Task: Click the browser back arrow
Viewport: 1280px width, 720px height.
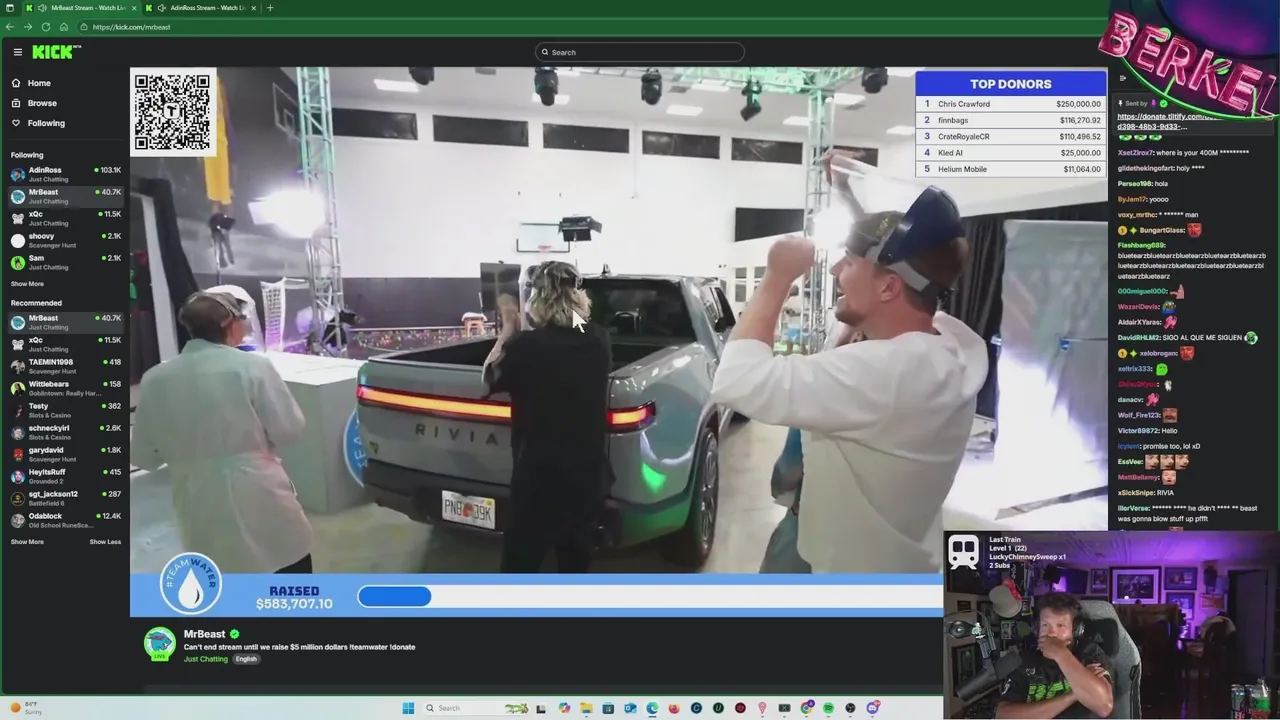Action: (x=10, y=27)
